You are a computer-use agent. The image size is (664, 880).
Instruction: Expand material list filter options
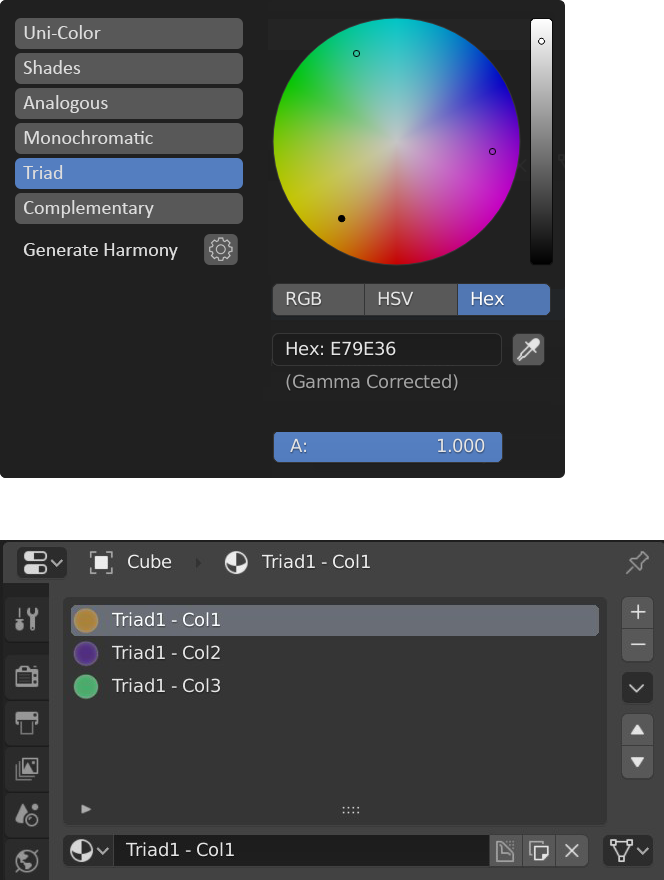[x=86, y=809]
